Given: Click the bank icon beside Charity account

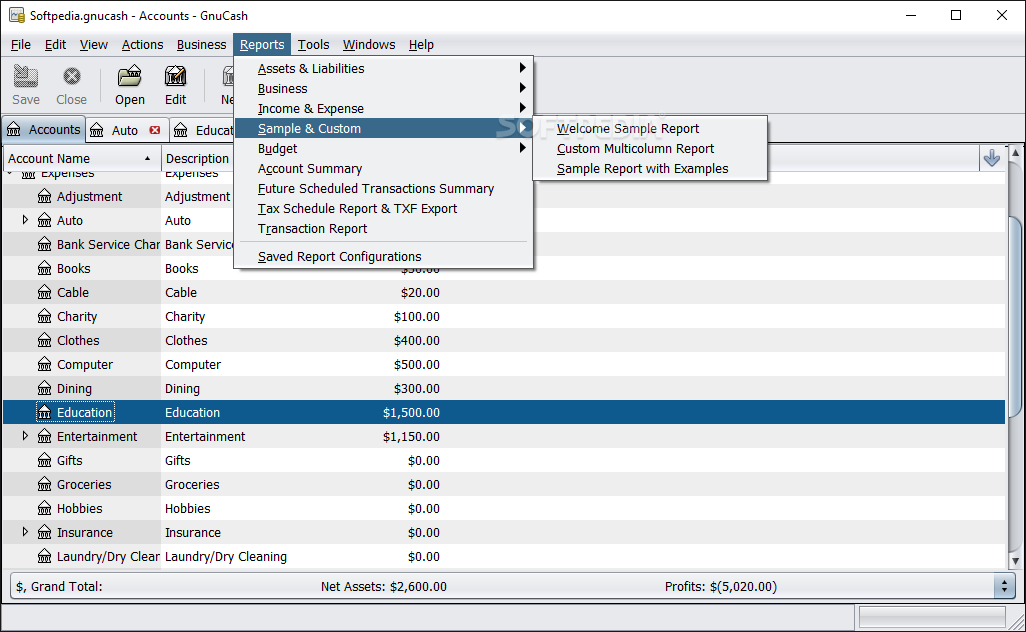Looking at the screenshot, I should pos(44,317).
